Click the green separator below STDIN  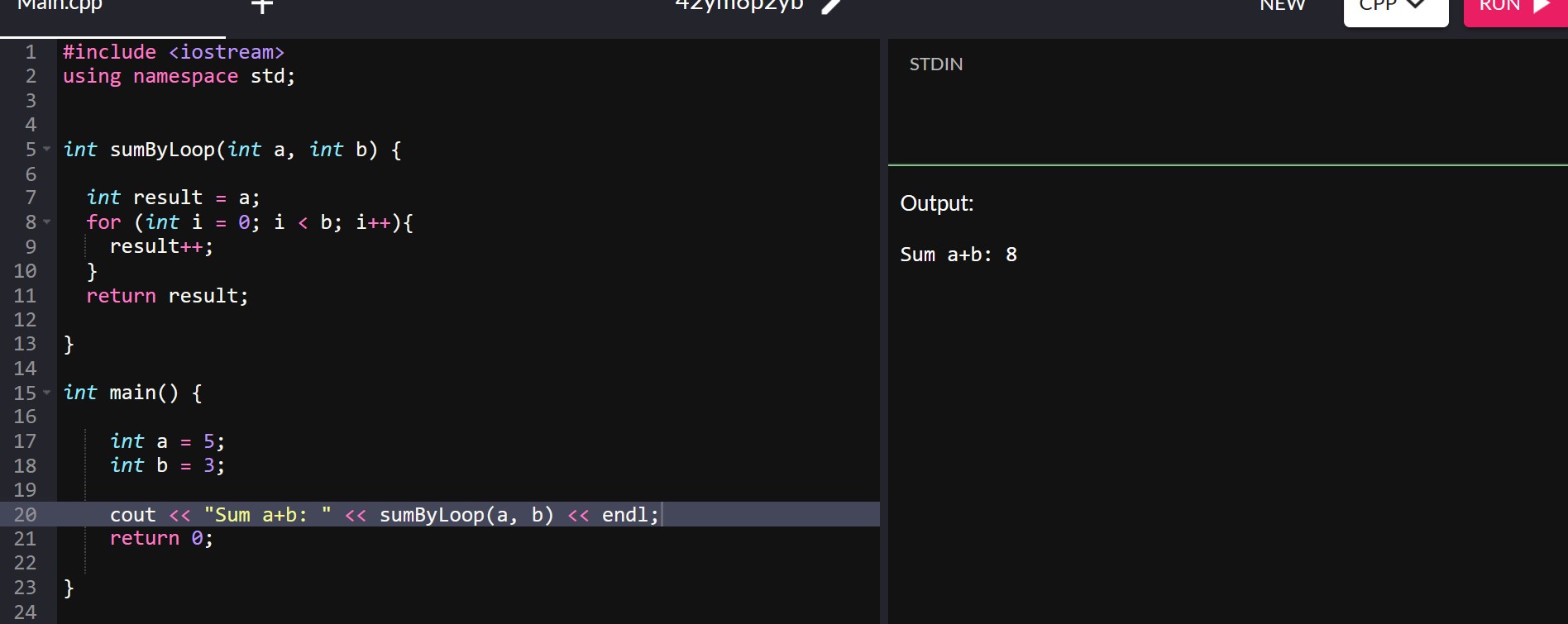(x=1227, y=165)
